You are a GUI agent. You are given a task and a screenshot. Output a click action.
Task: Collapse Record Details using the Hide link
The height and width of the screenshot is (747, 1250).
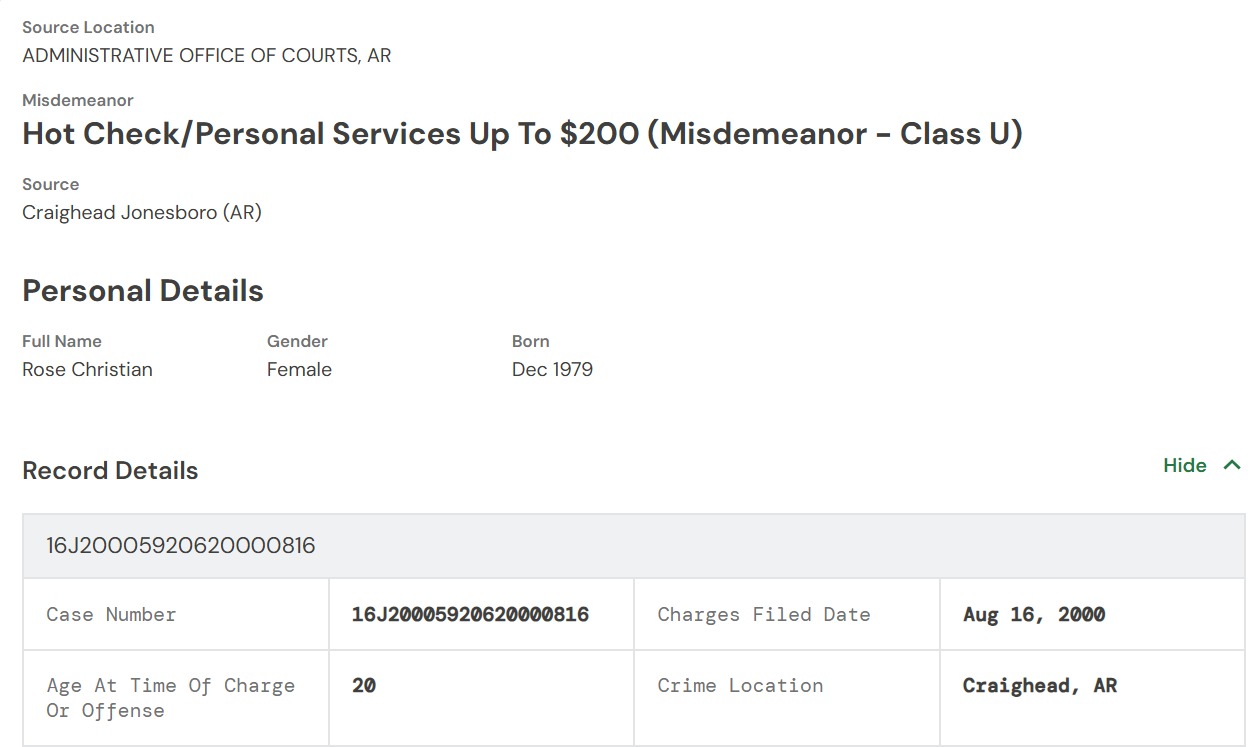pyautogui.click(x=1185, y=465)
